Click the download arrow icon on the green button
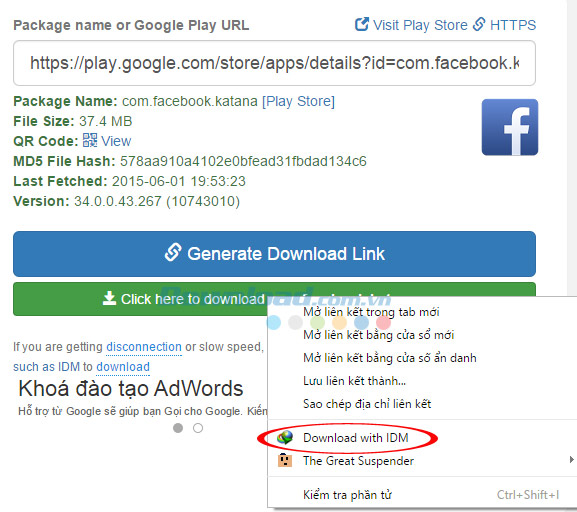Image resolution: width=577 pixels, height=512 pixels. pos(109,298)
